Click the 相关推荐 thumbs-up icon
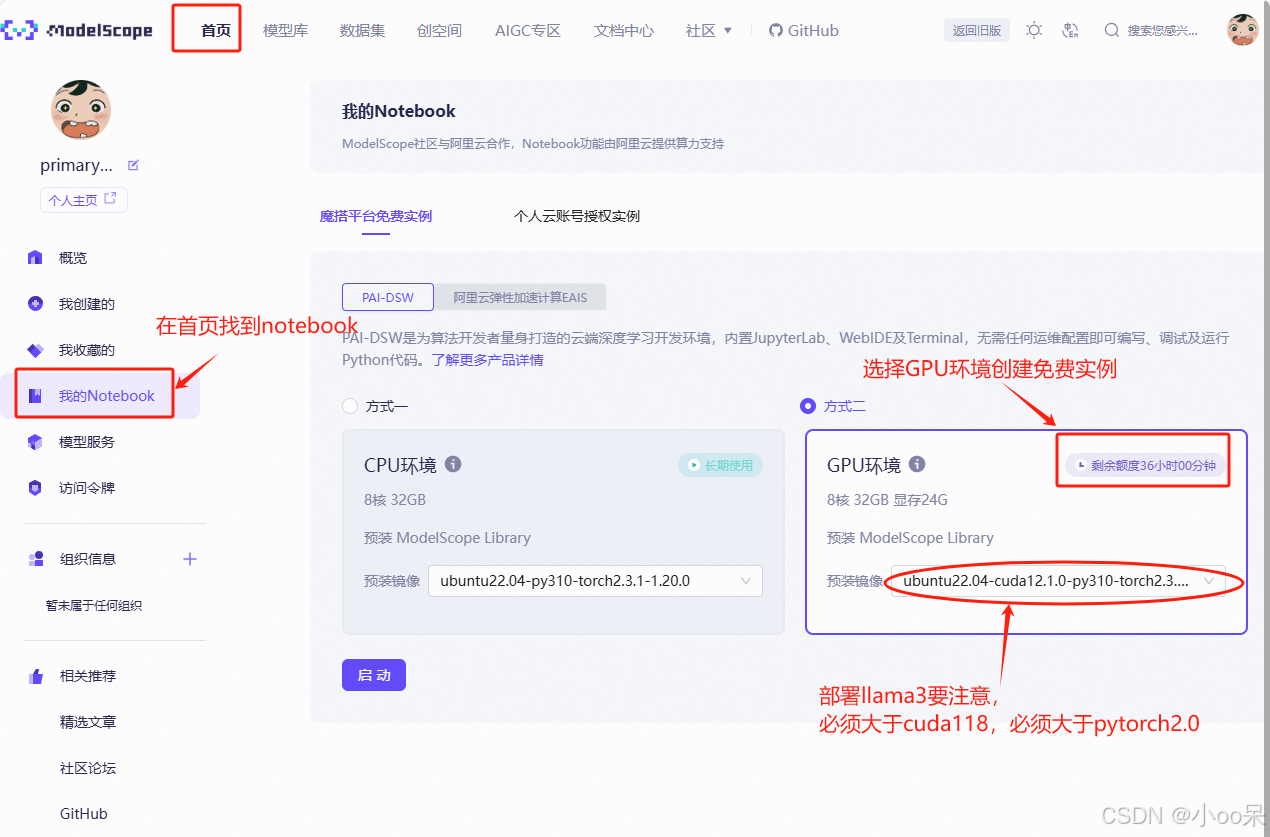The width and height of the screenshot is (1270, 837). (x=37, y=676)
